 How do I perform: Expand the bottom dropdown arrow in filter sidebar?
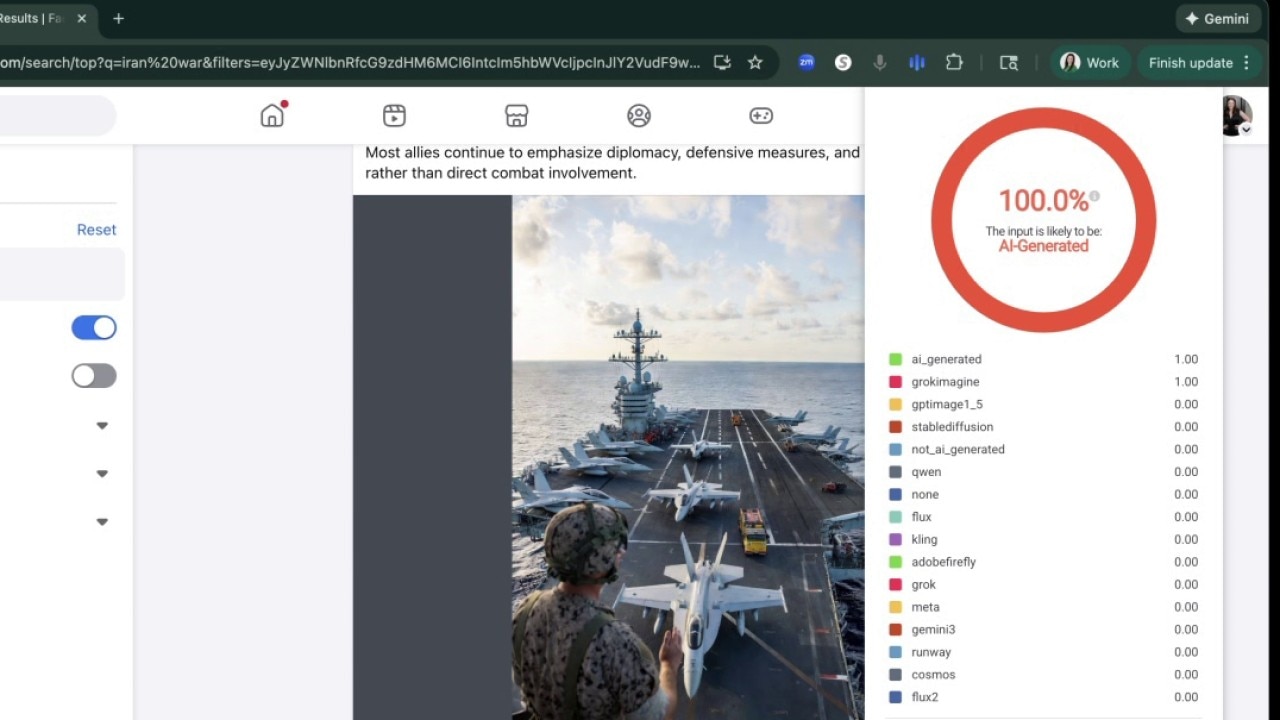pos(102,522)
